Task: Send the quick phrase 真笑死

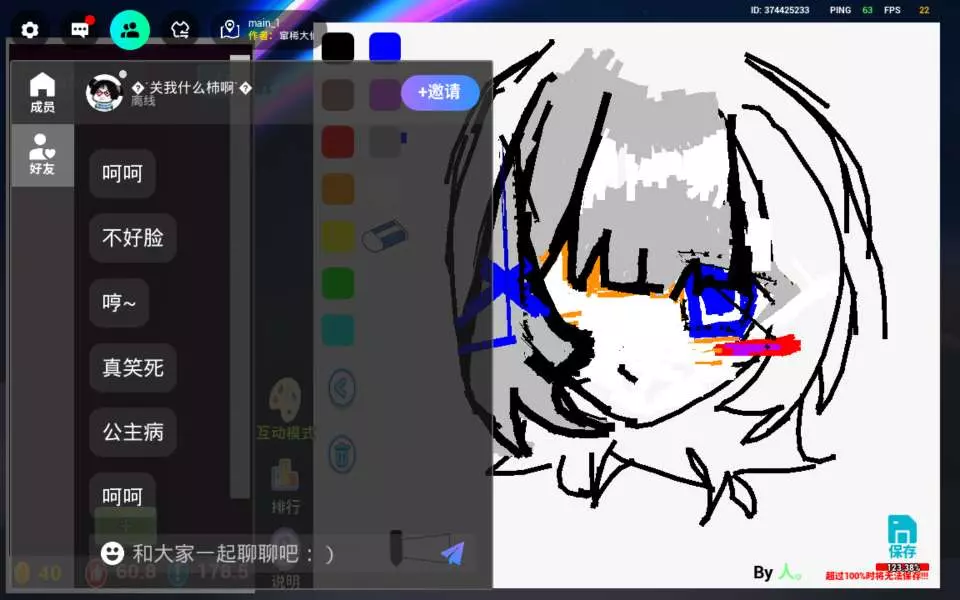Action: tap(133, 368)
